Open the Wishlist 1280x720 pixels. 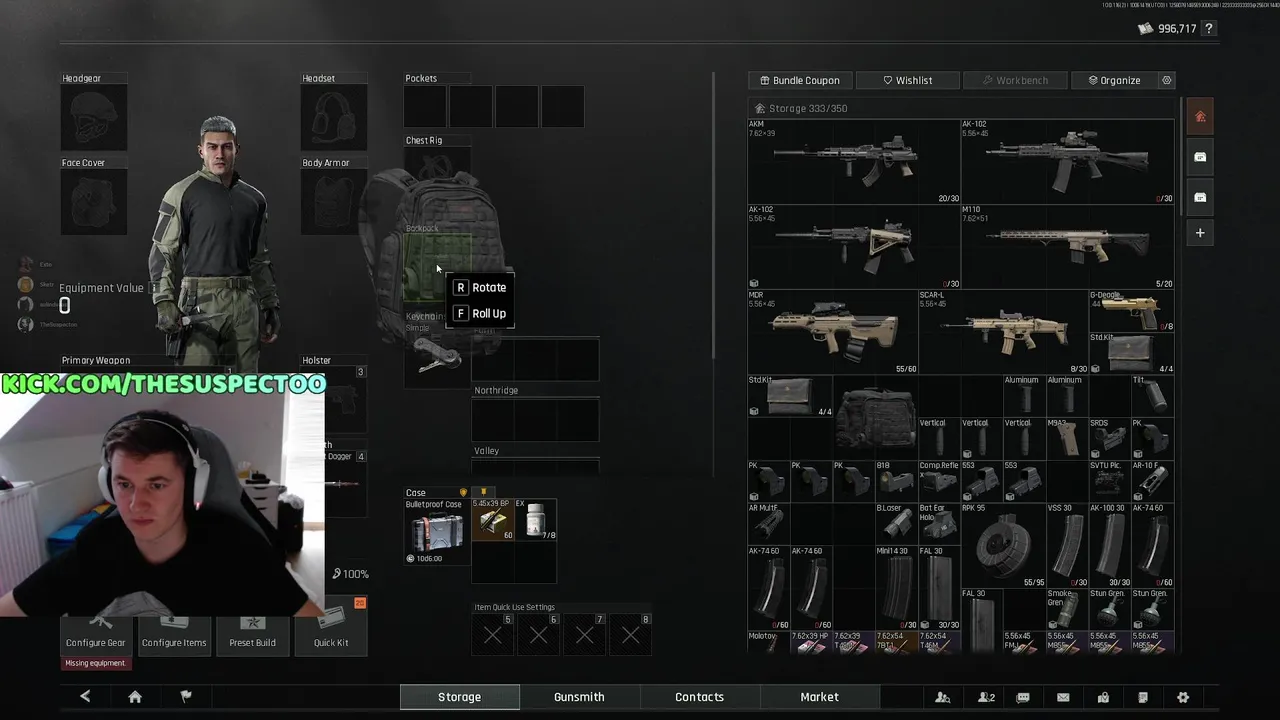(x=907, y=80)
